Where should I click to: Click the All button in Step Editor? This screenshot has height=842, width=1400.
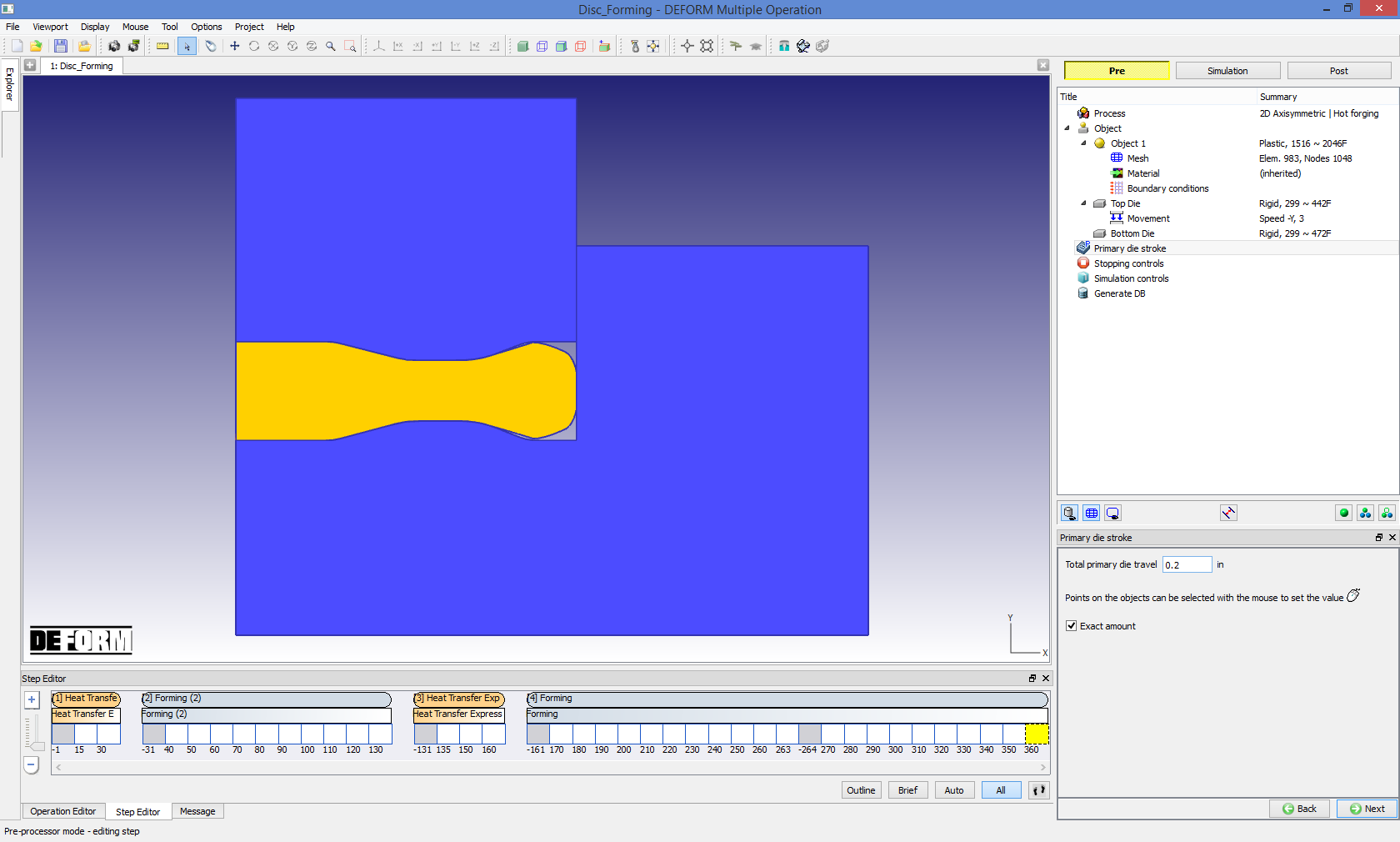(1000, 789)
